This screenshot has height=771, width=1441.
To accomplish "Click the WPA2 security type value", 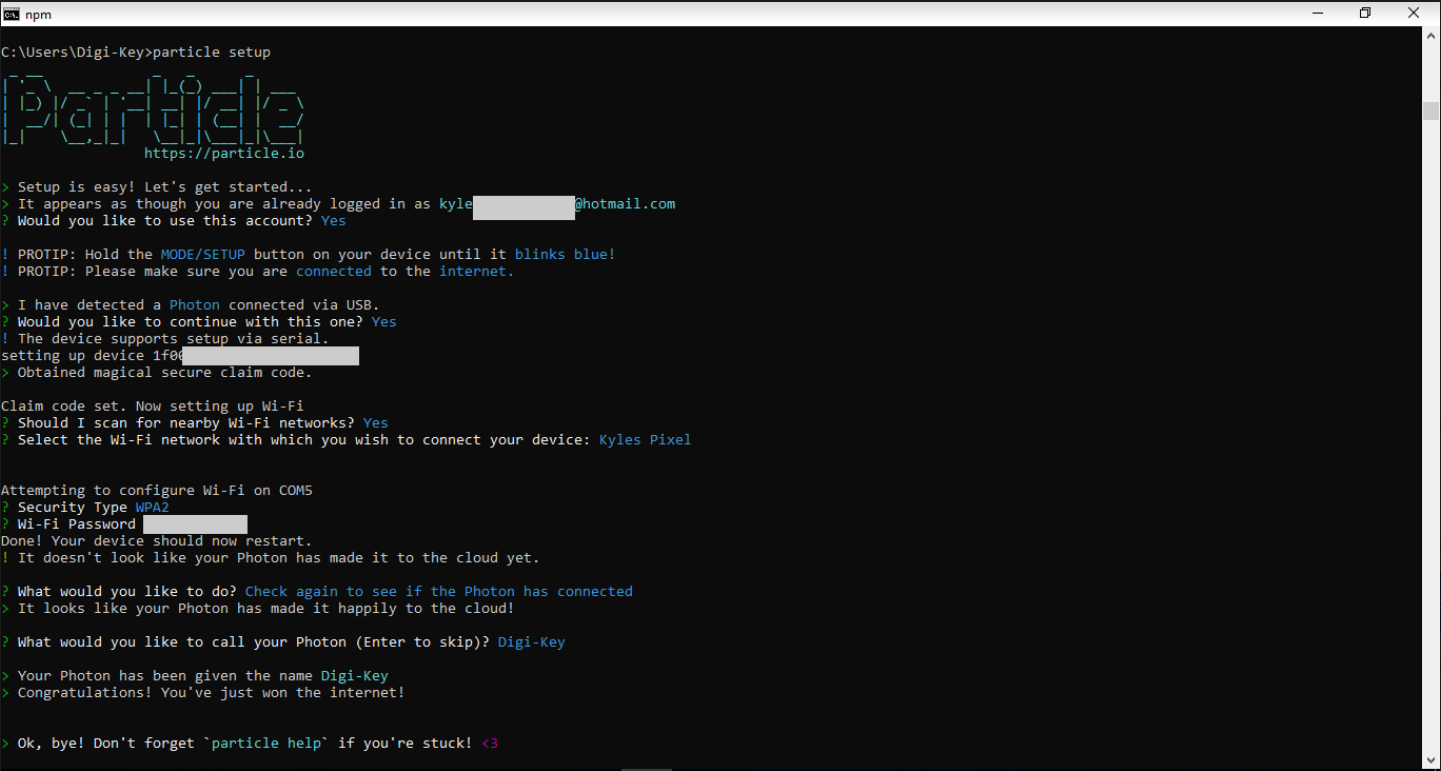I will (x=152, y=507).
